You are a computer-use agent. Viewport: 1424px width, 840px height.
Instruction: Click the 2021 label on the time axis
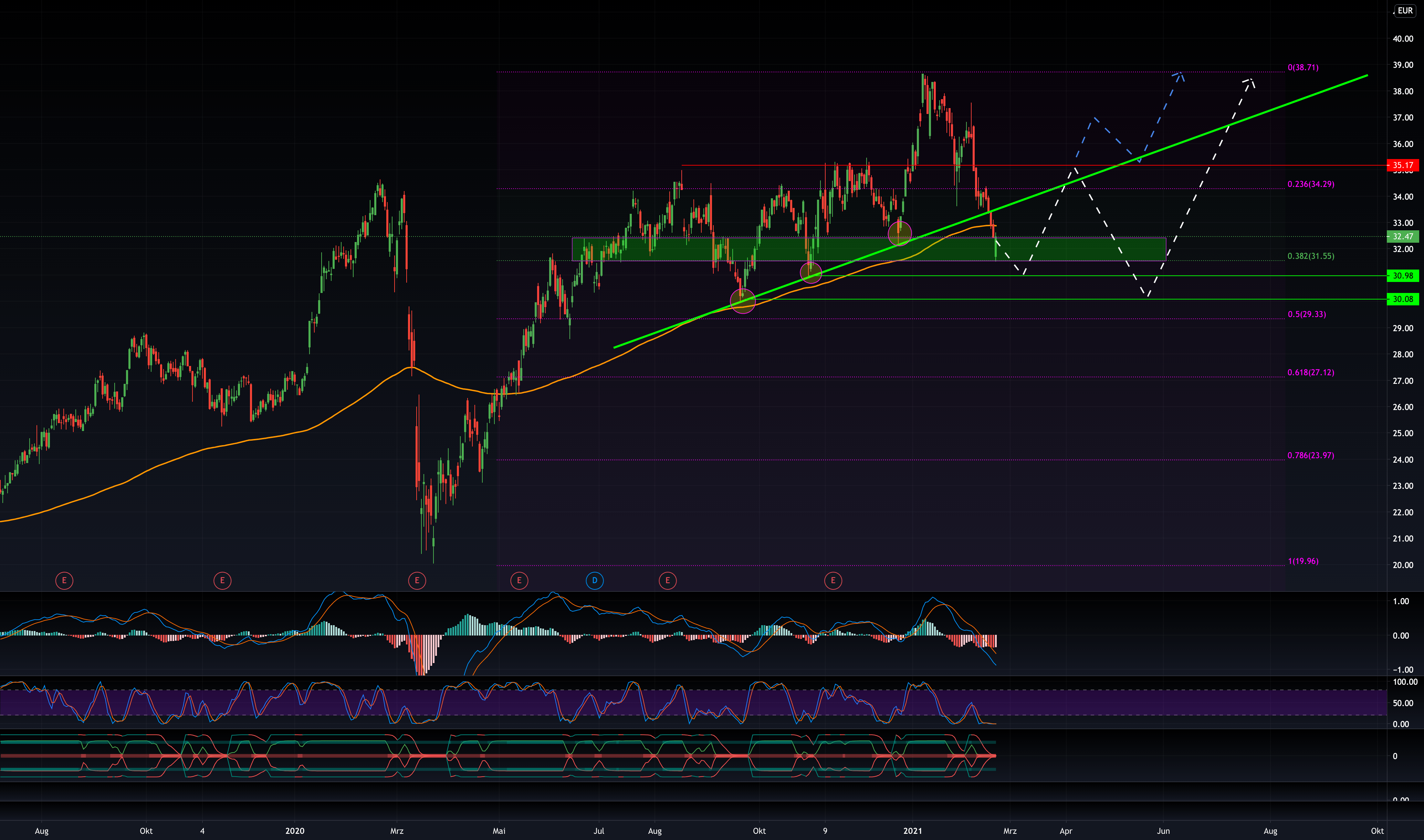point(912,831)
